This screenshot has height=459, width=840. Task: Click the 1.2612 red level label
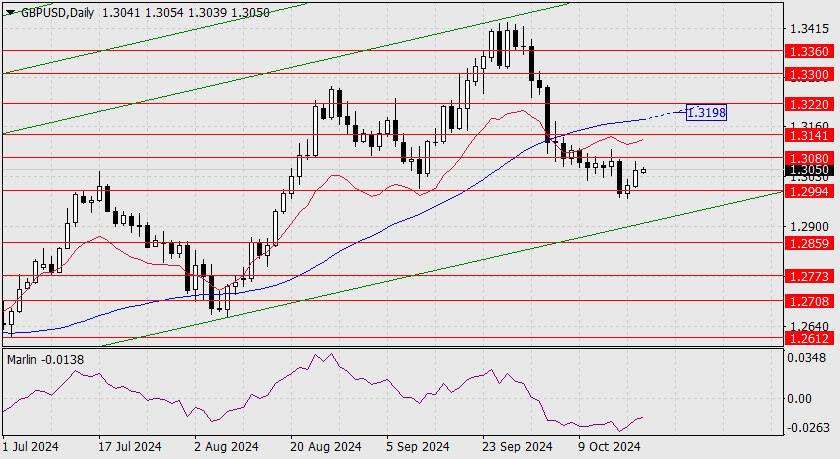[x=809, y=338]
